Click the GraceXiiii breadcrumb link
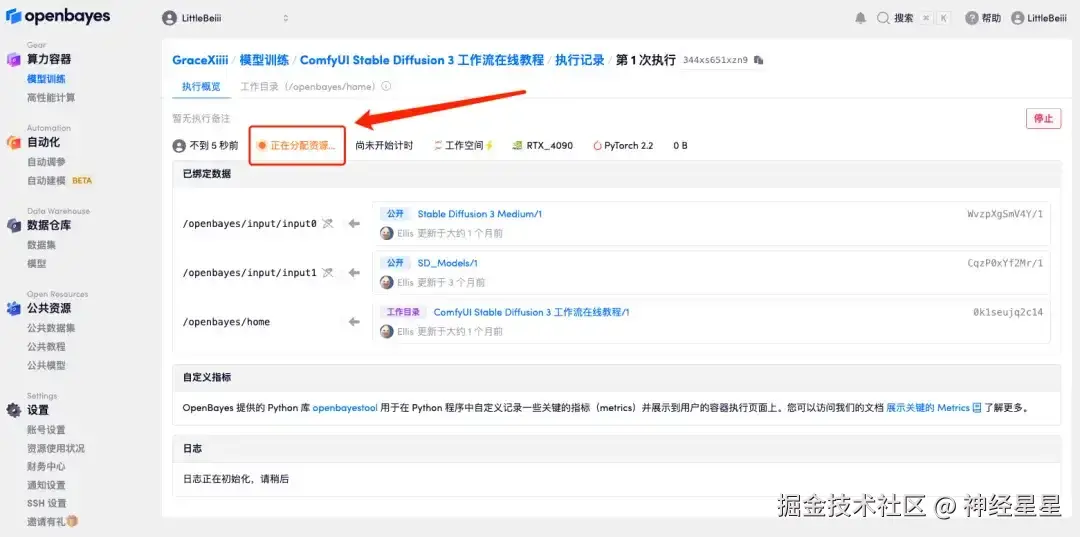Image resolution: width=1080 pixels, height=537 pixels. click(x=200, y=60)
